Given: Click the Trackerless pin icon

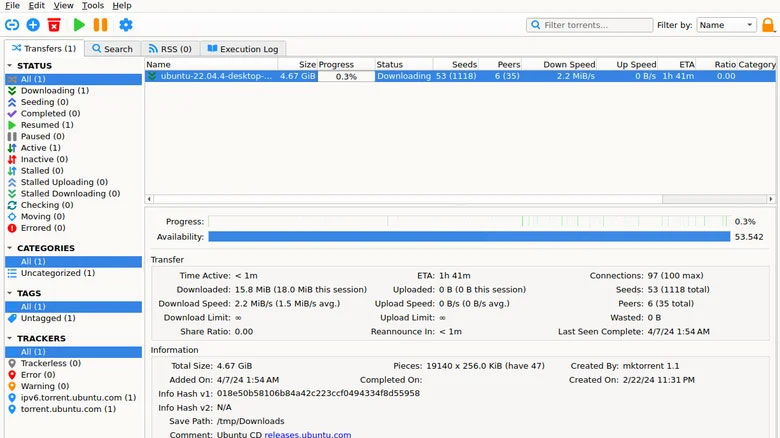Looking at the screenshot, I should (12, 363).
